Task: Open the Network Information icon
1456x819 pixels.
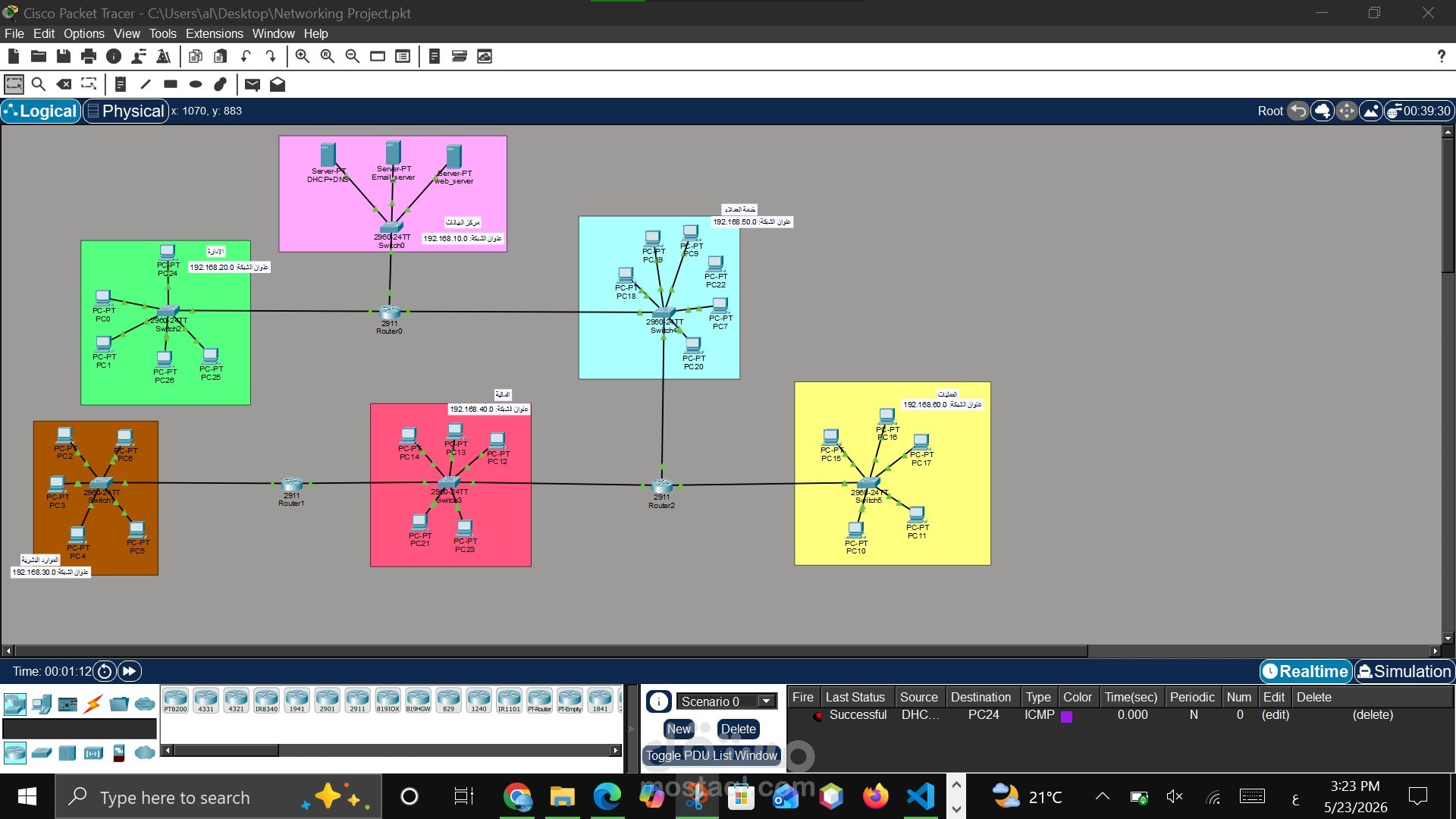Action: 114,56
